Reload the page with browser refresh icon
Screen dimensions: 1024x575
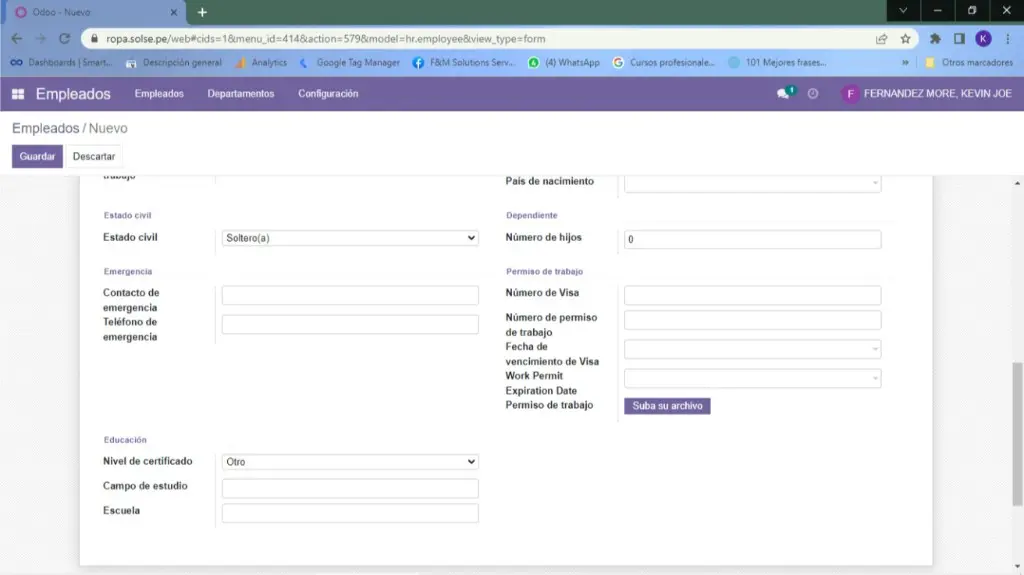pos(65,39)
